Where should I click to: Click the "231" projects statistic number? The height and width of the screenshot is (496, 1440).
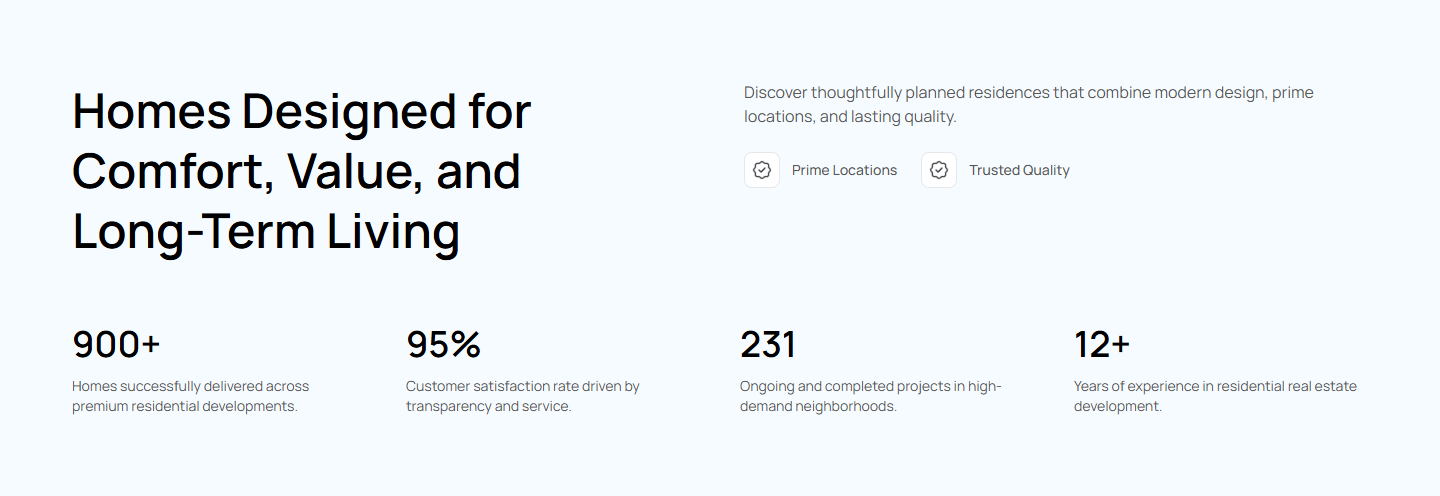[767, 344]
